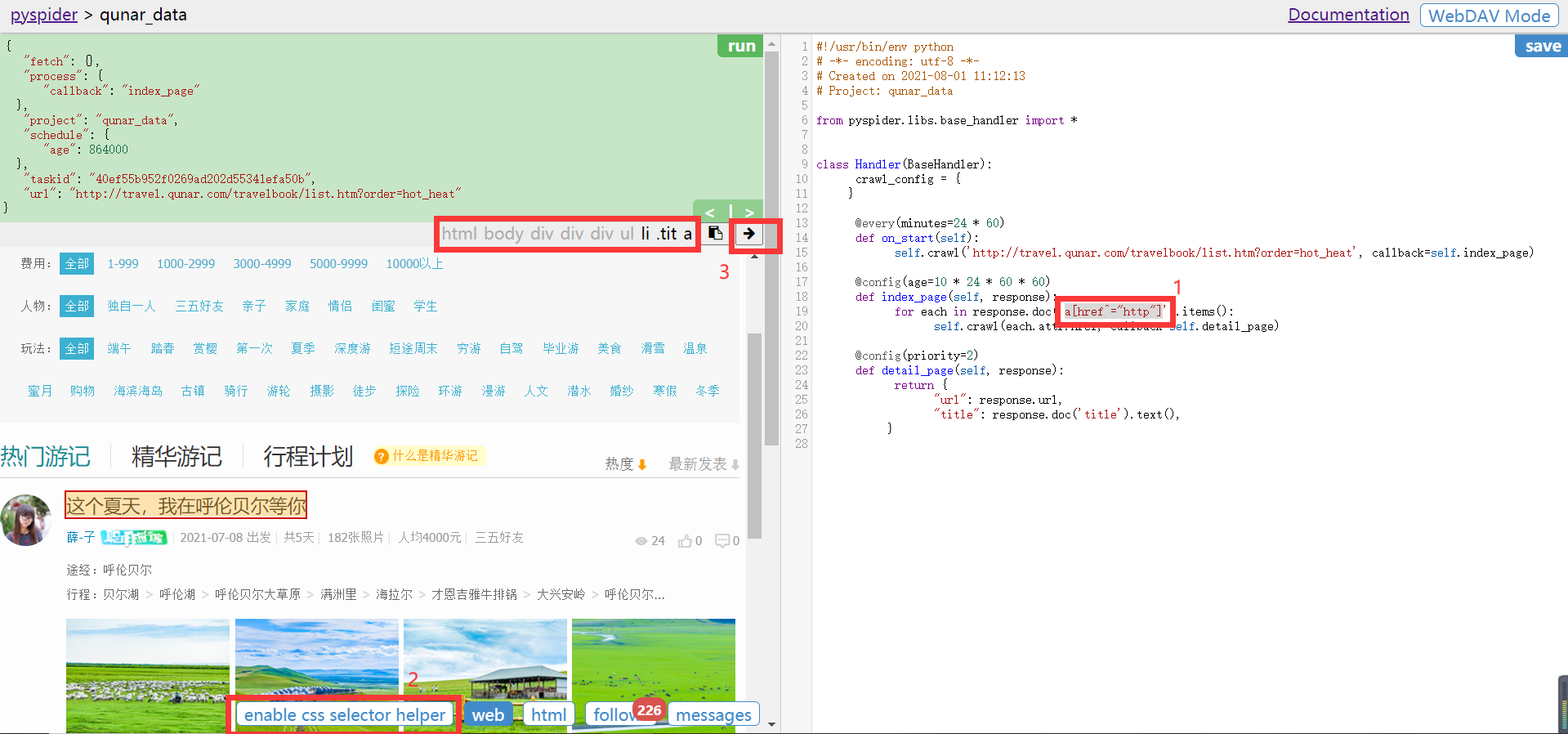Insert selector into code with the arrow button
1568x734 pixels.
coord(748,234)
